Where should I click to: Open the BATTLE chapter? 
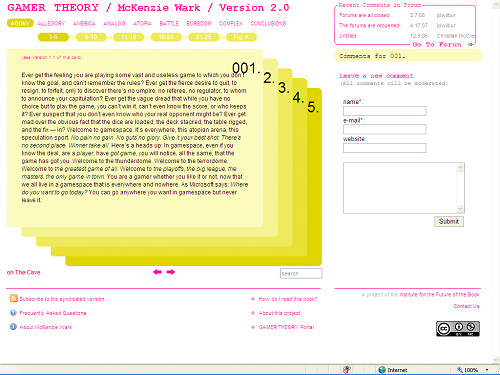click(169, 23)
